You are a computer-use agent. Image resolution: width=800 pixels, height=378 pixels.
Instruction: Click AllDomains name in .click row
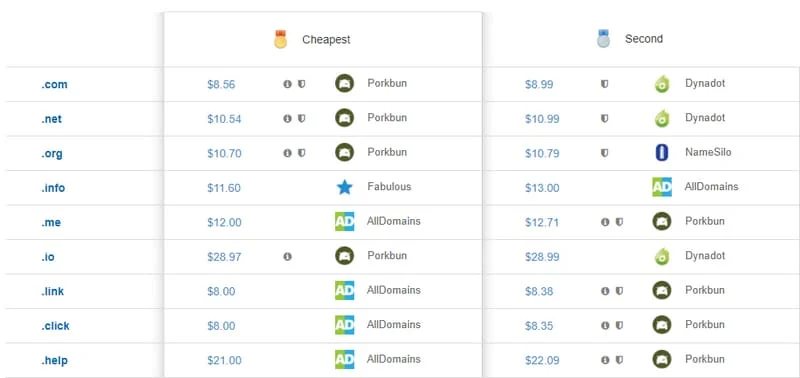pos(394,324)
